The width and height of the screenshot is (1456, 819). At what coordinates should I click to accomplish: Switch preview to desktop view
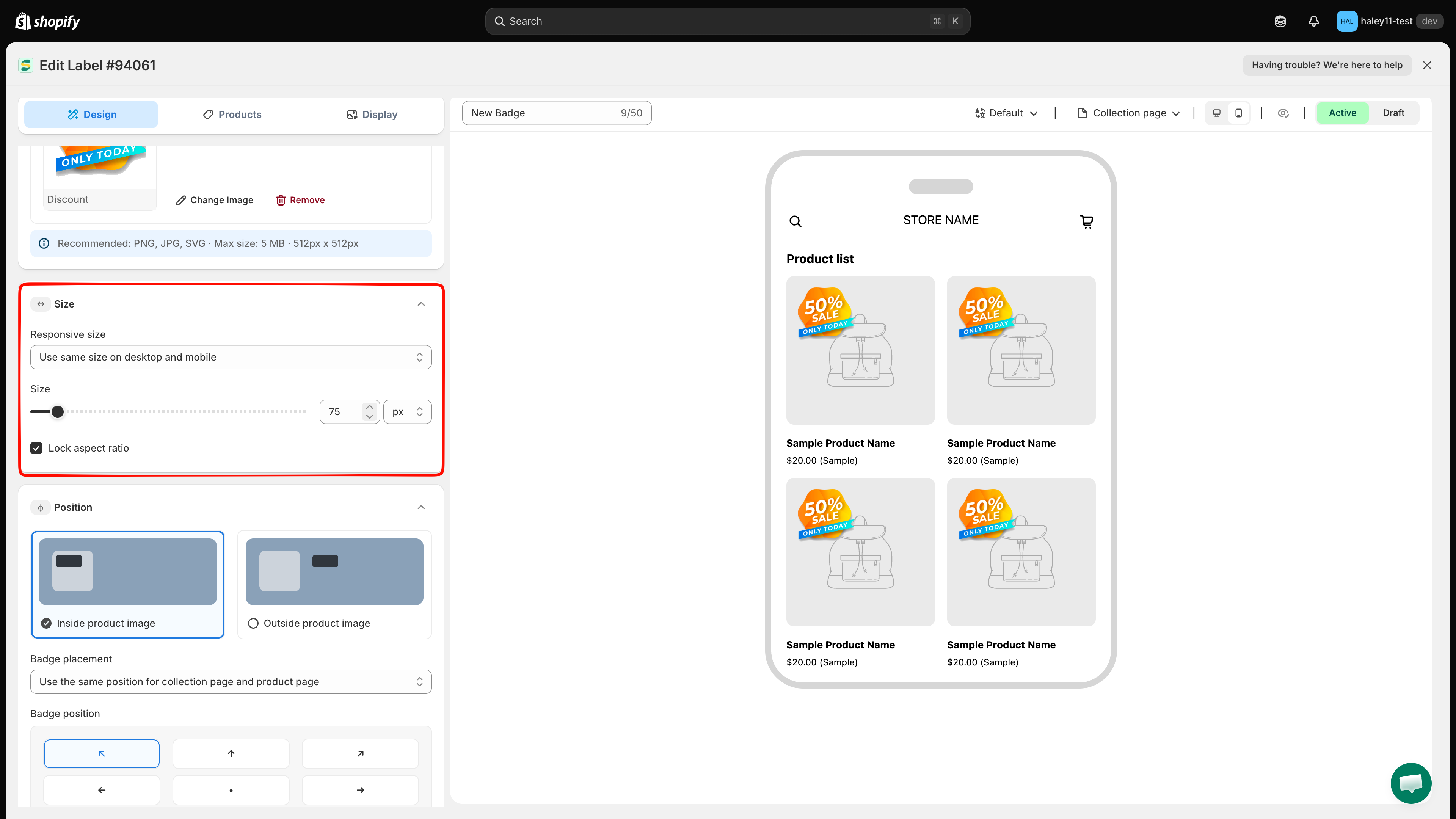(x=1217, y=113)
